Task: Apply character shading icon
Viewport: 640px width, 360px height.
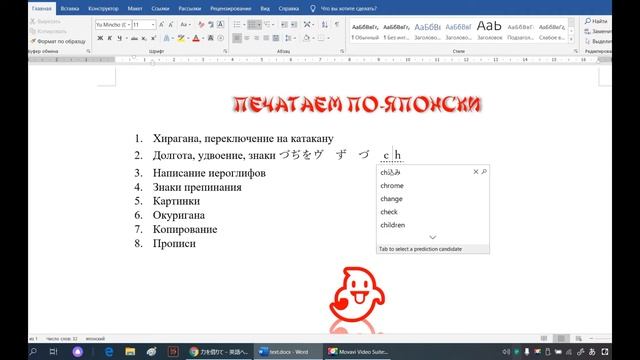Action: 211,38
